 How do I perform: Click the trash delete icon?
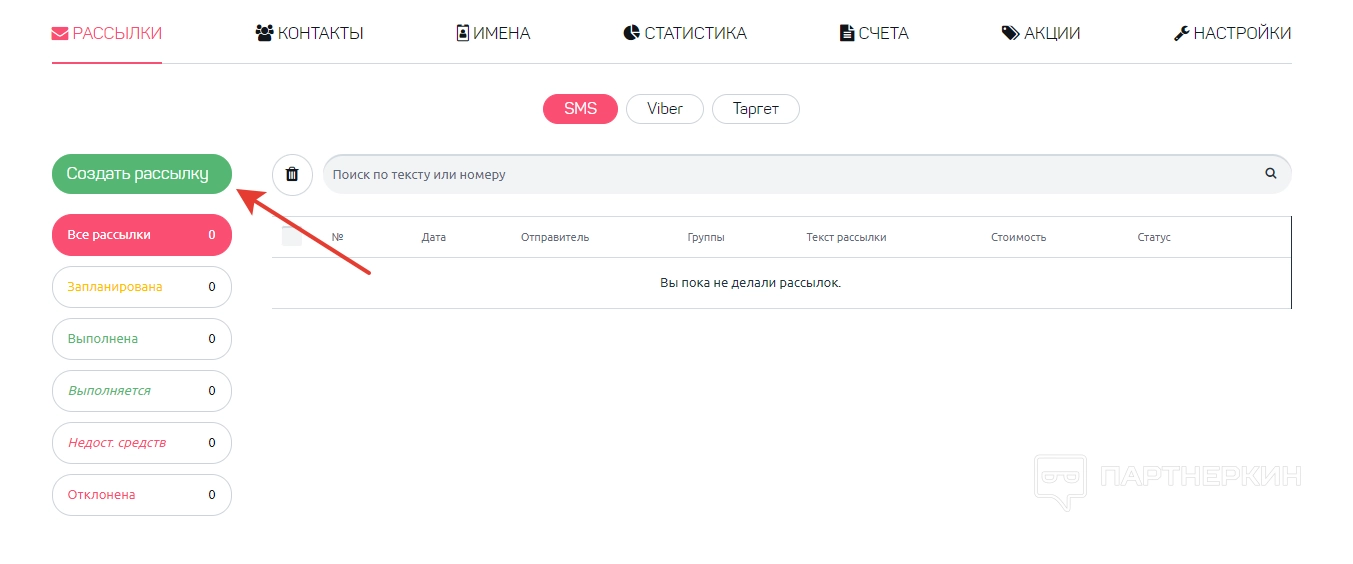[x=292, y=174]
